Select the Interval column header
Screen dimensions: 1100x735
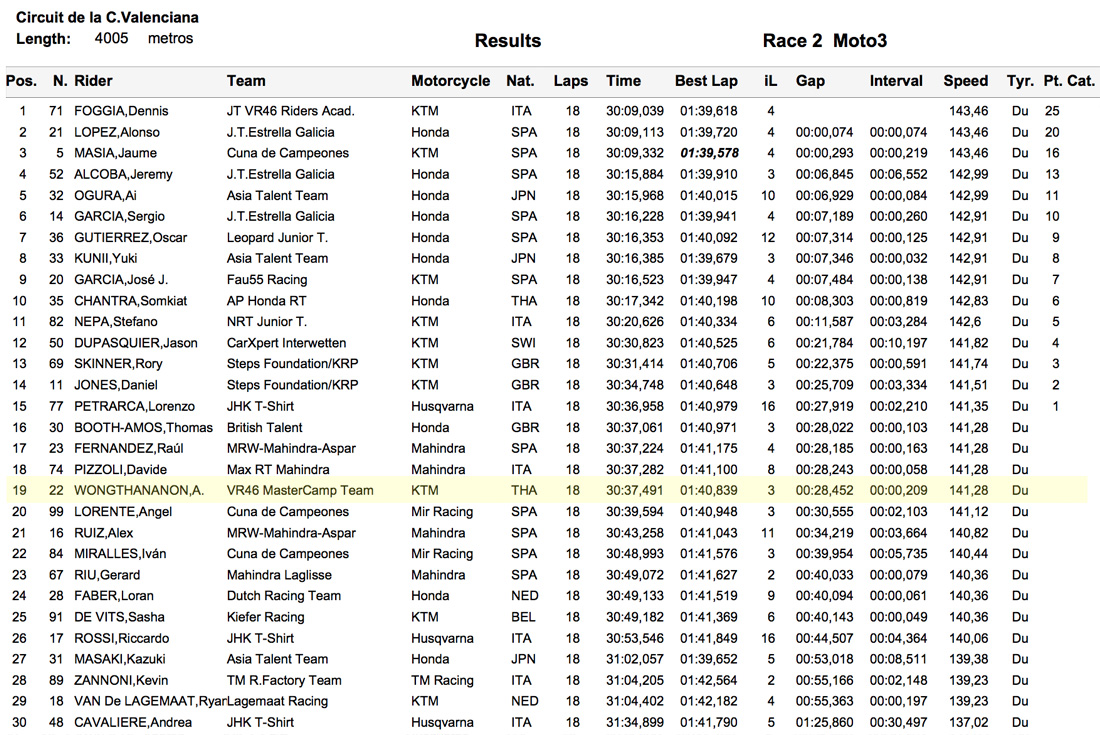(x=896, y=81)
